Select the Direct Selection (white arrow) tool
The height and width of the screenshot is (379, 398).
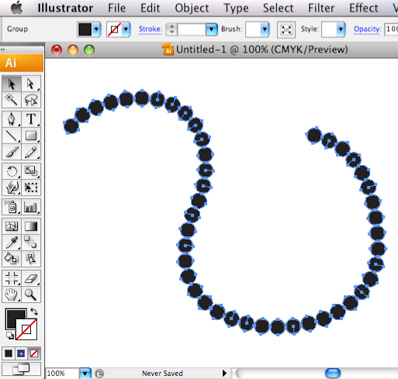pos(31,84)
